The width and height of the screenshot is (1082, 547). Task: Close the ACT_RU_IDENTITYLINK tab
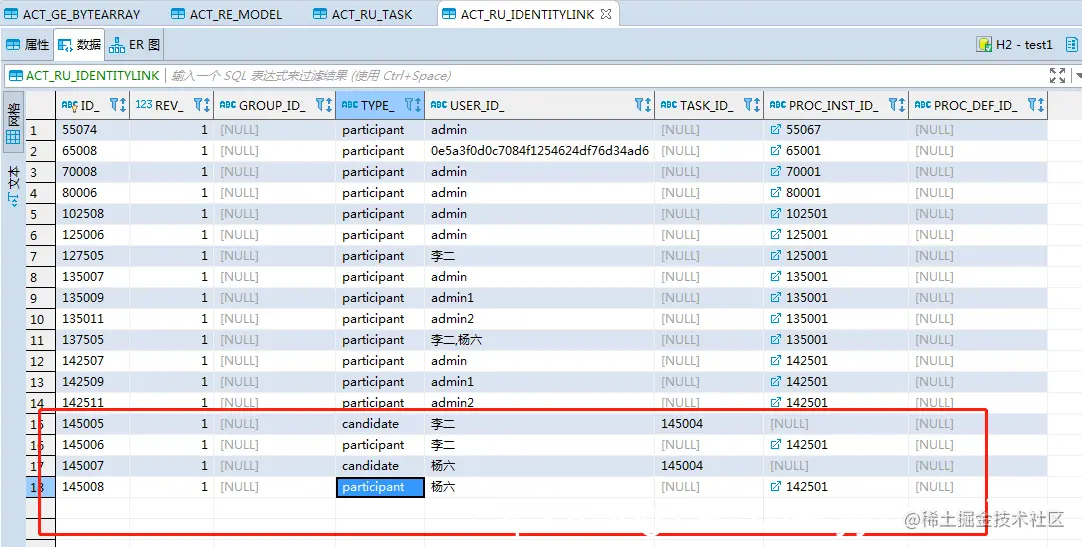[x=606, y=14]
